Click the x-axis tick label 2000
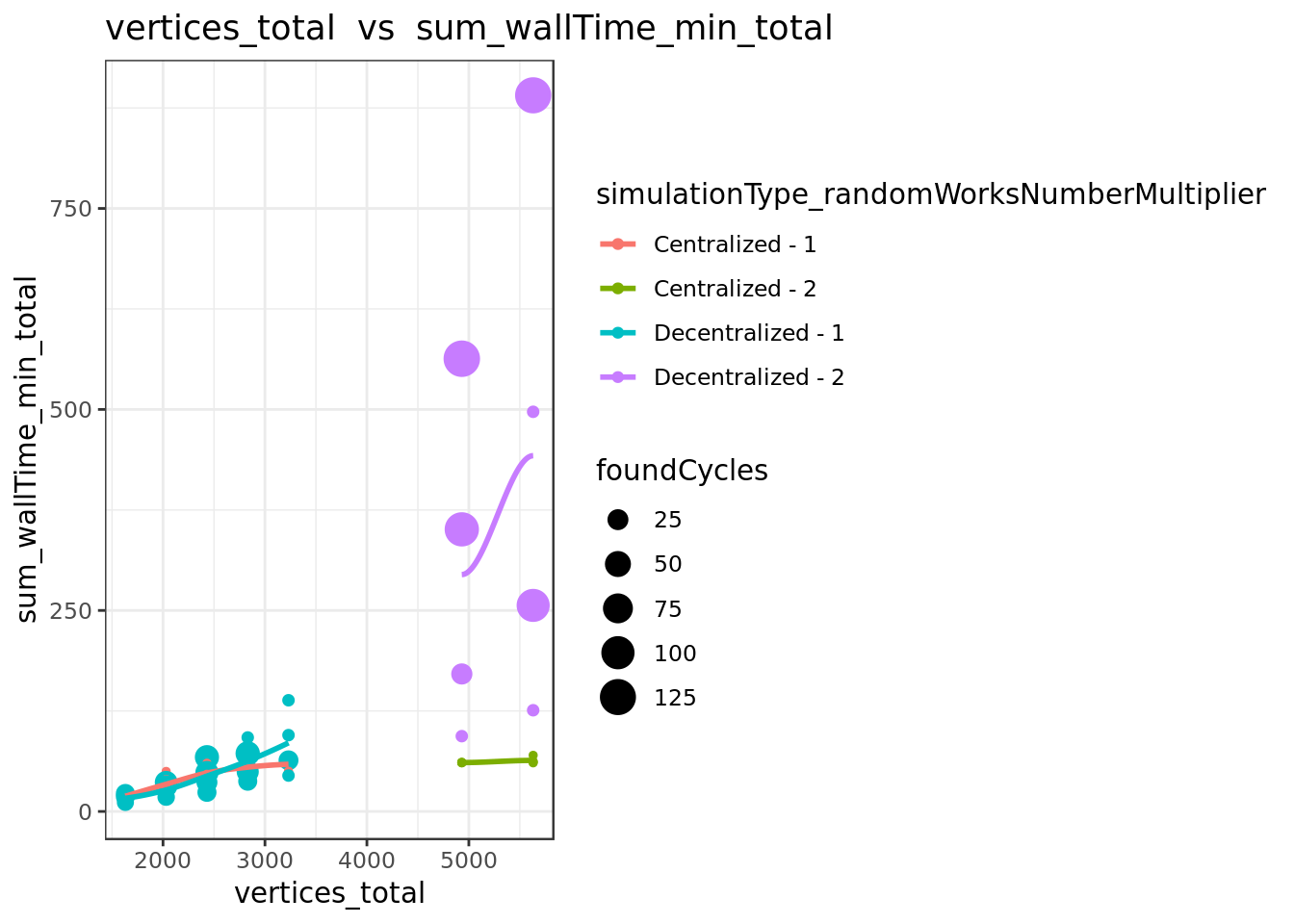1294x924 pixels. [x=163, y=859]
